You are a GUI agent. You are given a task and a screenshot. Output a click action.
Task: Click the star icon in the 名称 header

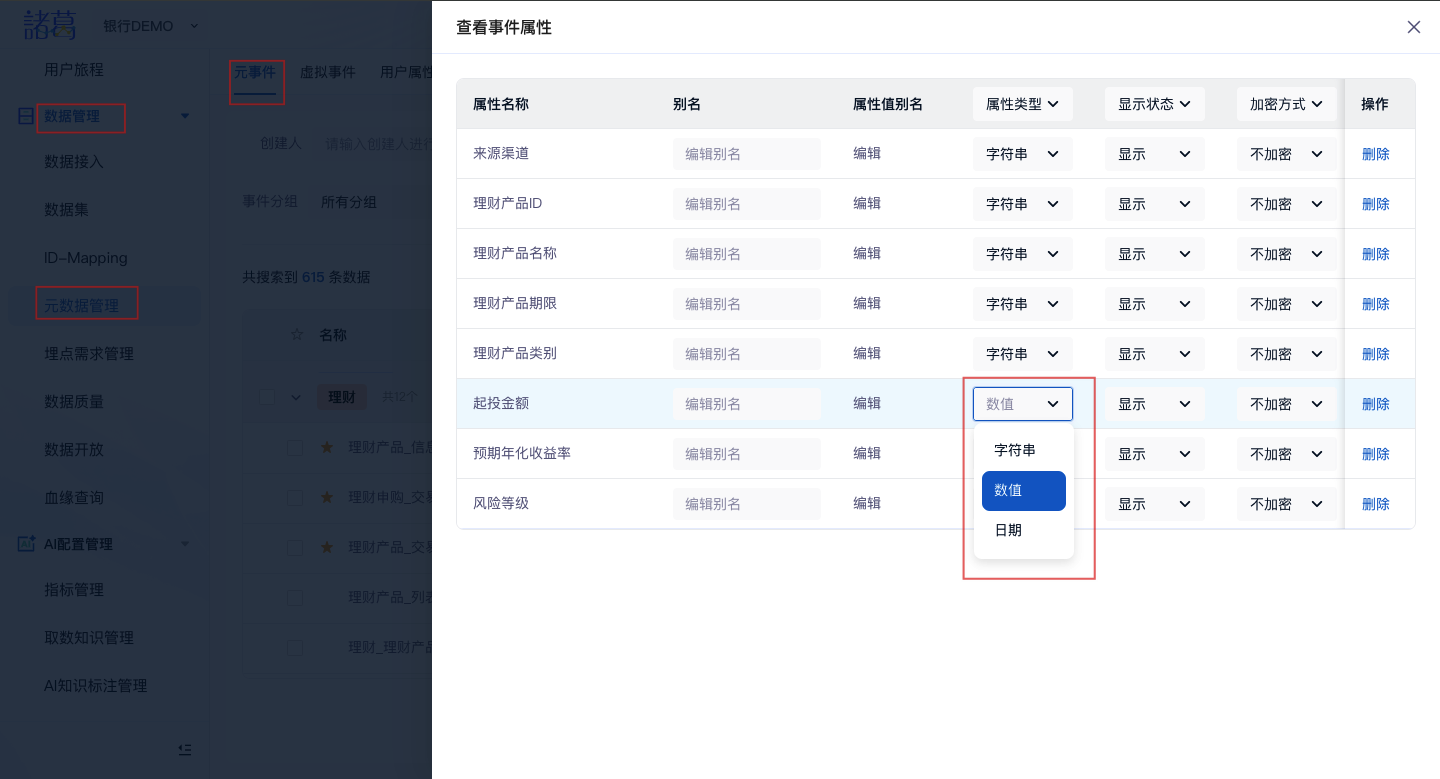click(x=296, y=335)
